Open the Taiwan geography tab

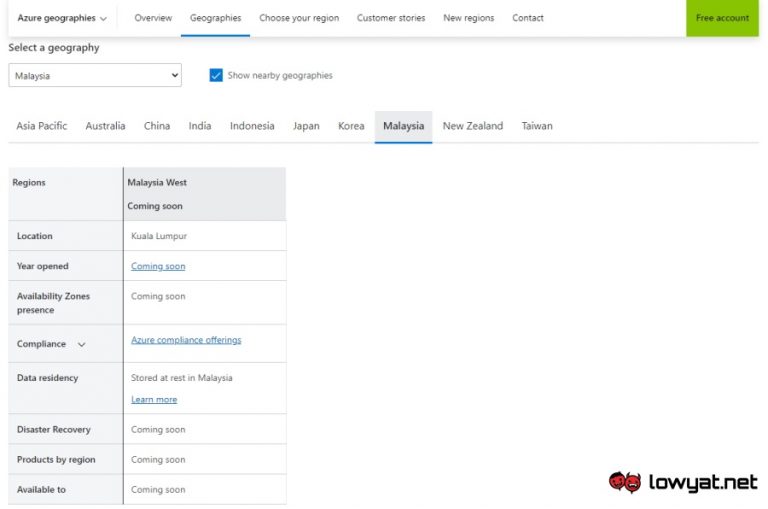coord(537,126)
